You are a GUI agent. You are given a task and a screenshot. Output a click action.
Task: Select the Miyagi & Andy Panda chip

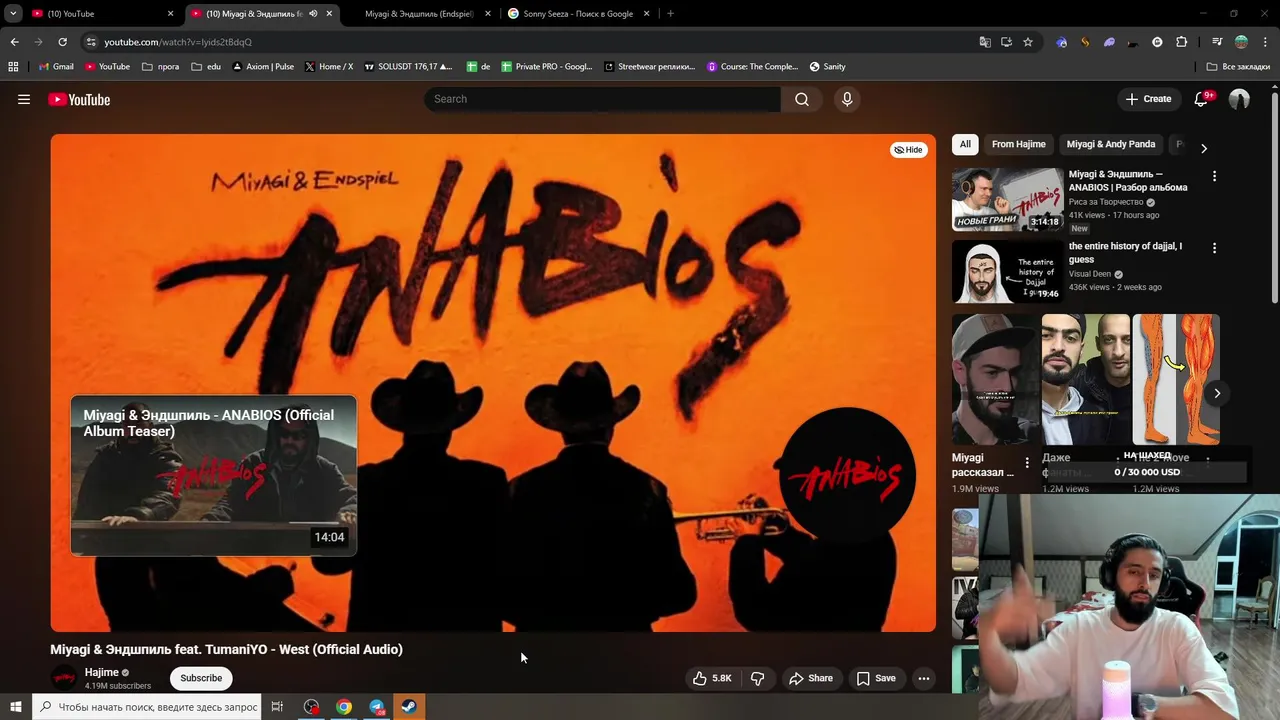click(x=1110, y=144)
